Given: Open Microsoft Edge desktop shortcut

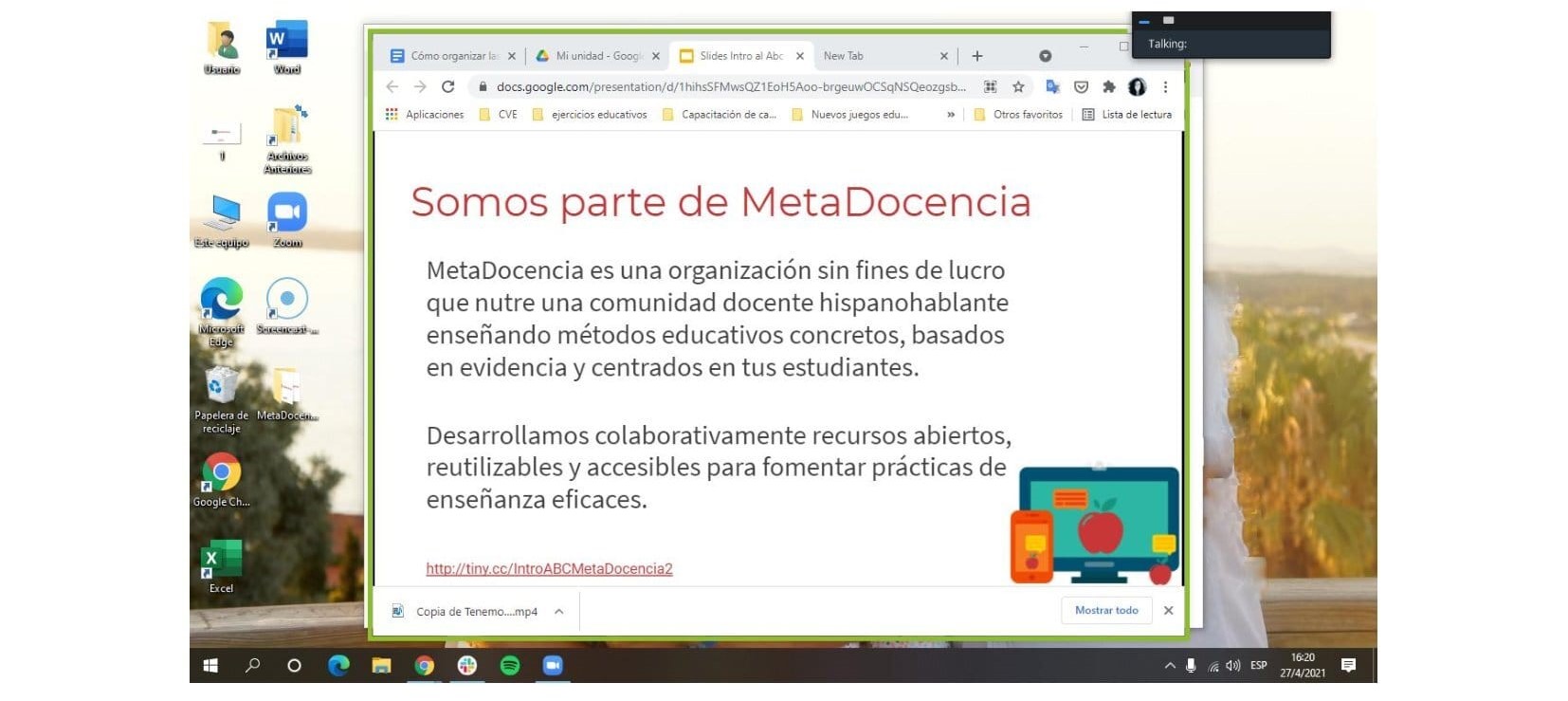Looking at the screenshot, I should click(222, 311).
